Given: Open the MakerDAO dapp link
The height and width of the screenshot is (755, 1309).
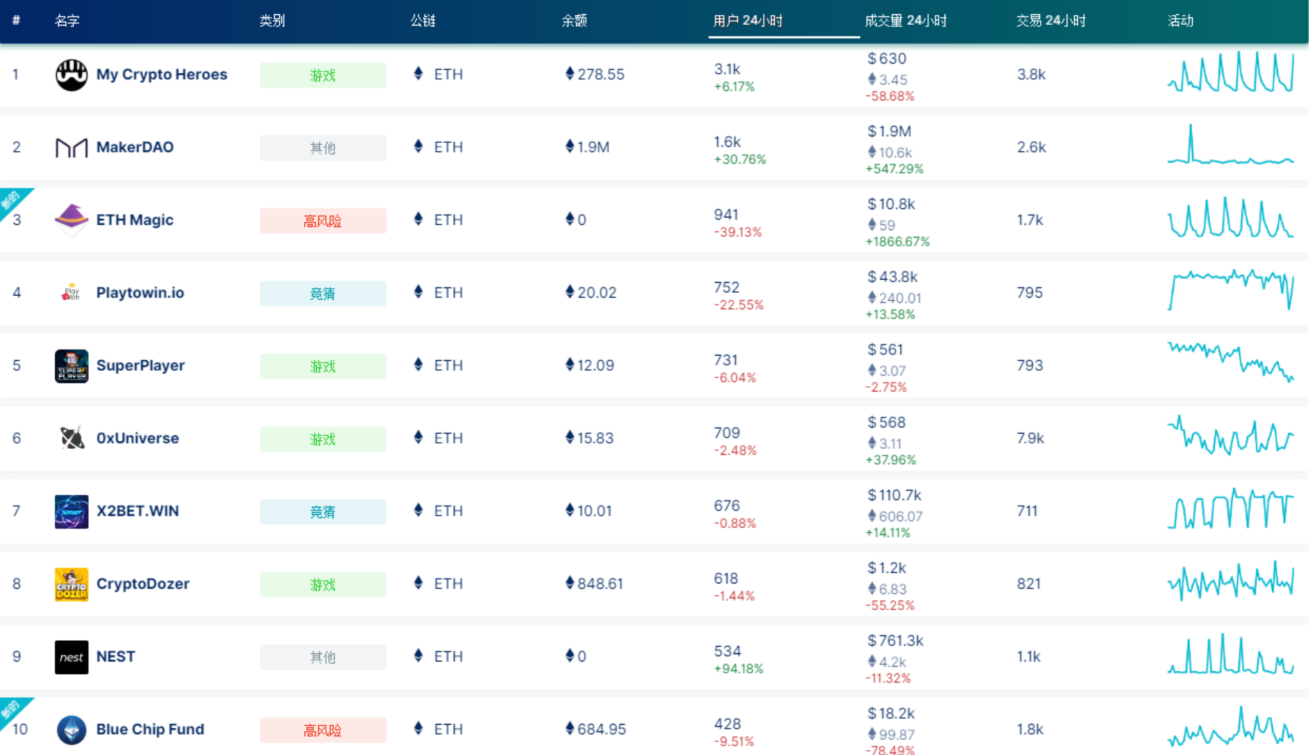Looking at the screenshot, I should pos(135,147).
